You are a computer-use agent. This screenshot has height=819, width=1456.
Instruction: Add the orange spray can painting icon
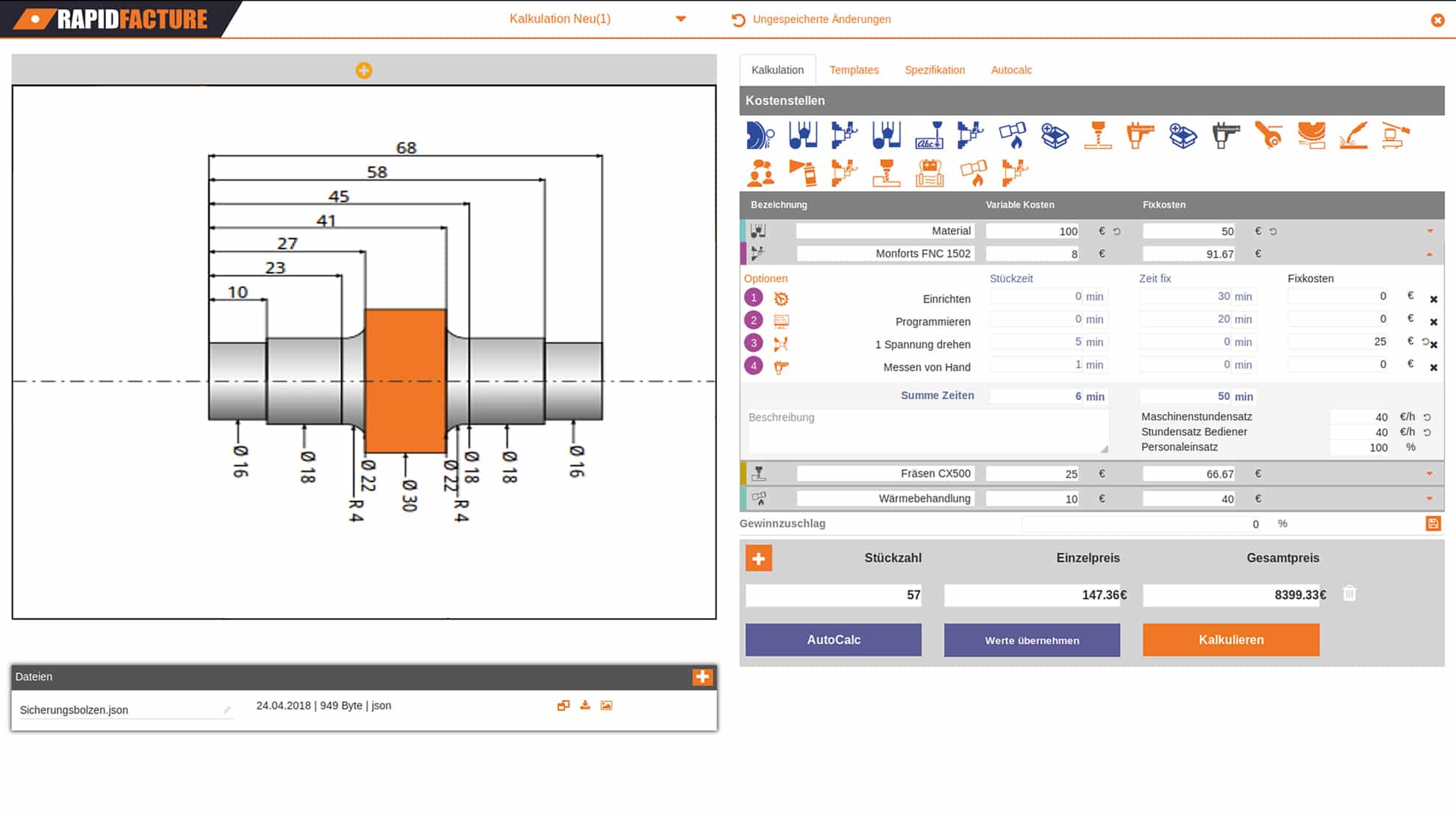point(802,173)
